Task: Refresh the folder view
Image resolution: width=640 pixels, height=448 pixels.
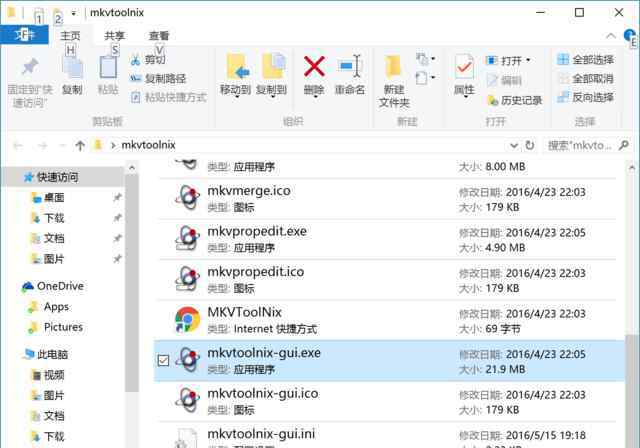Action: point(530,145)
